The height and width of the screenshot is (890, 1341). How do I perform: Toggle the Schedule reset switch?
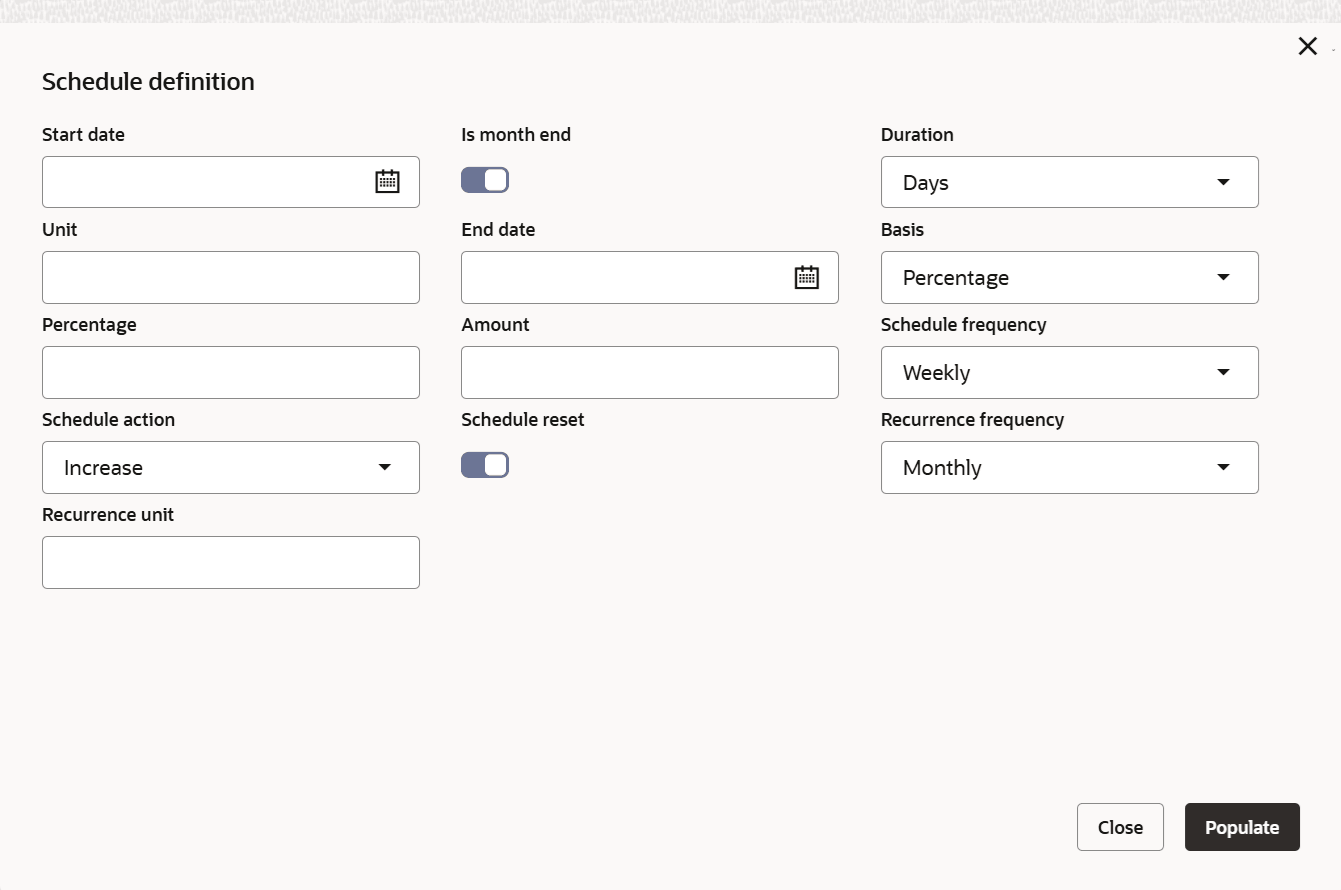pos(485,465)
